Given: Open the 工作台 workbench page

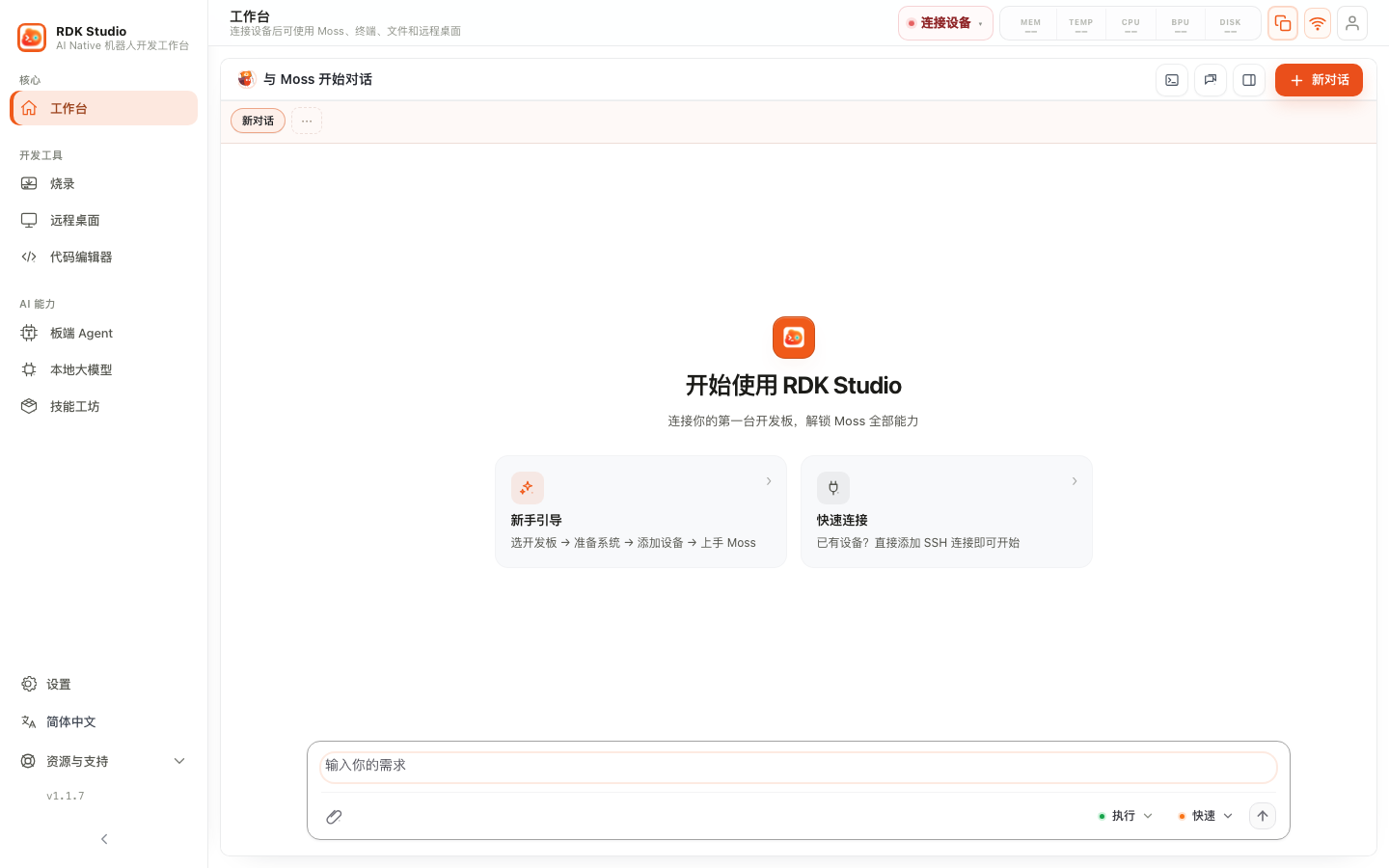Looking at the screenshot, I should click(x=104, y=108).
